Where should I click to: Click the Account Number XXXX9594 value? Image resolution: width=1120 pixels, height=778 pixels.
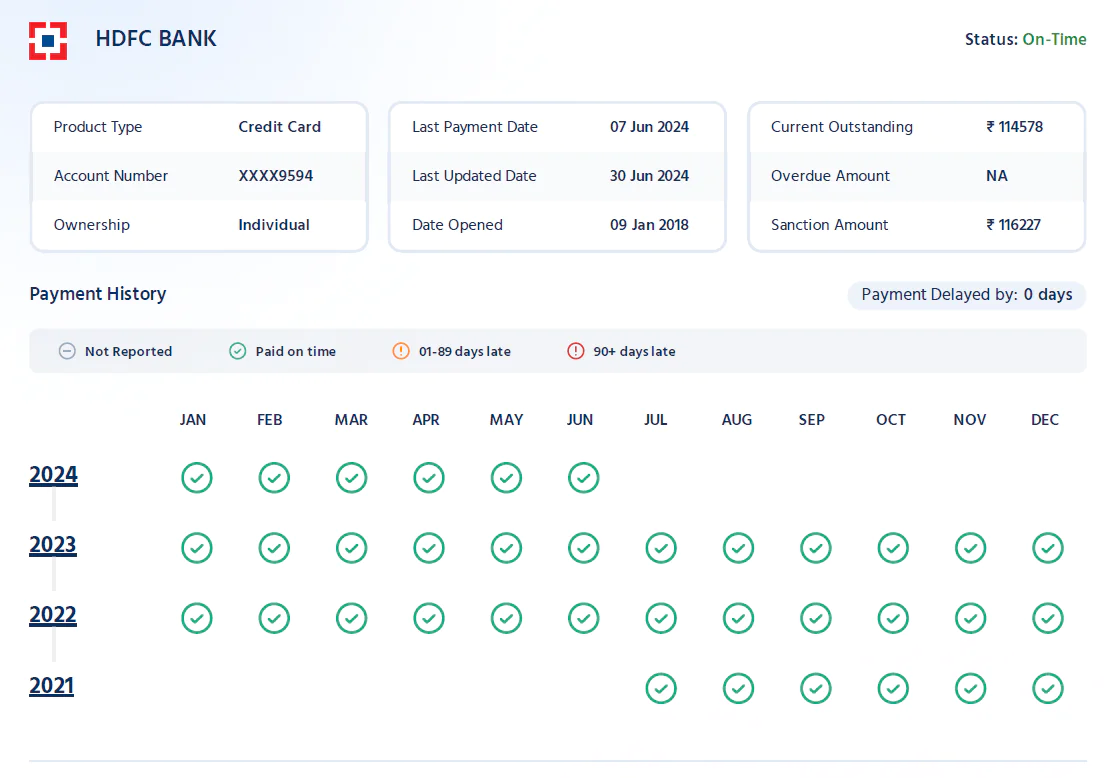click(x=276, y=176)
